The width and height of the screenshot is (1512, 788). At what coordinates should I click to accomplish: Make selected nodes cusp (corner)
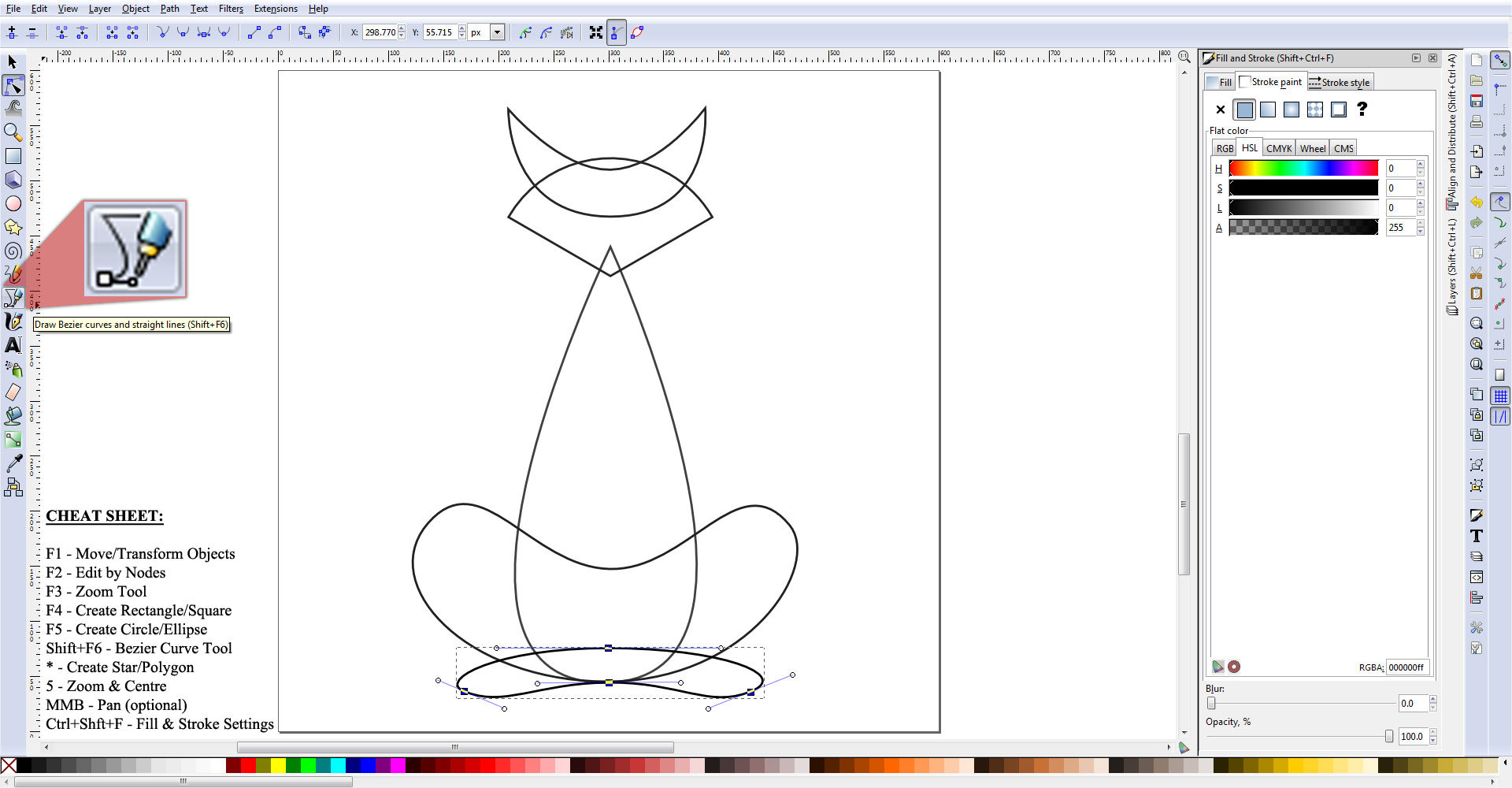tap(163, 32)
